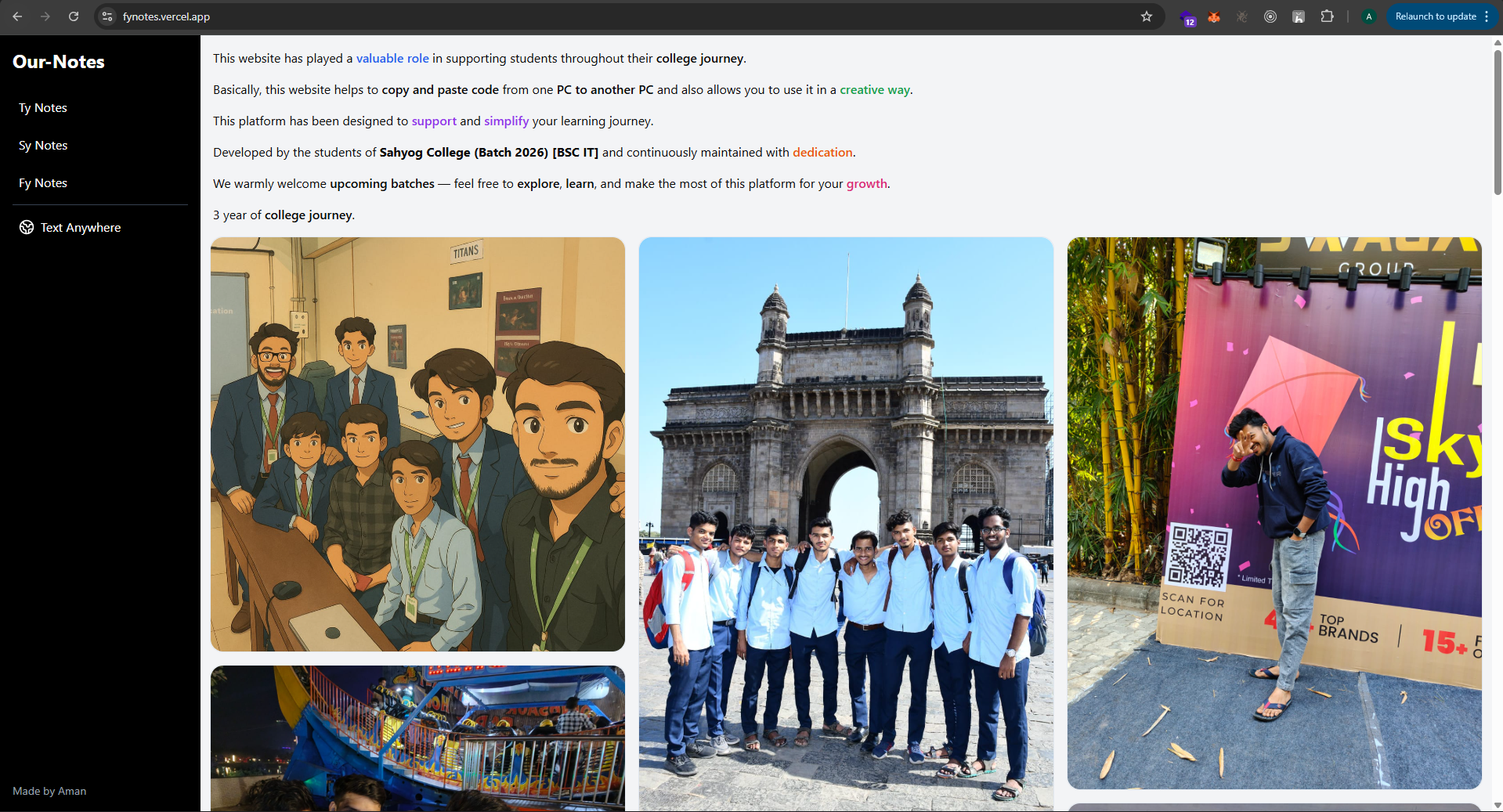Image resolution: width=1503 pixels, height=812 pixels.
Task: Open the Chrome profile avatar 'A'
Action: 1369,16
